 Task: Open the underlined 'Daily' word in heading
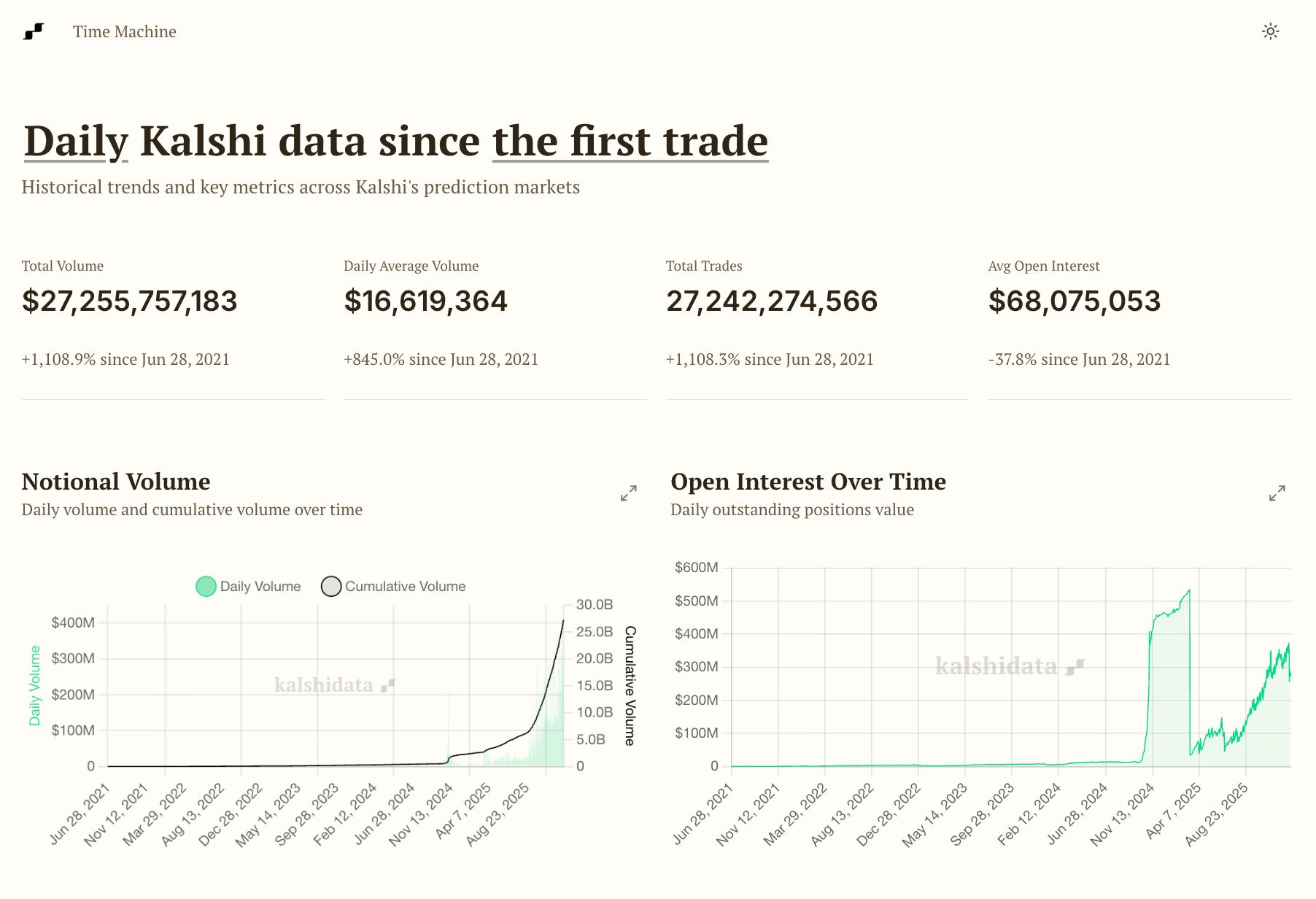(x=76, y=140)
